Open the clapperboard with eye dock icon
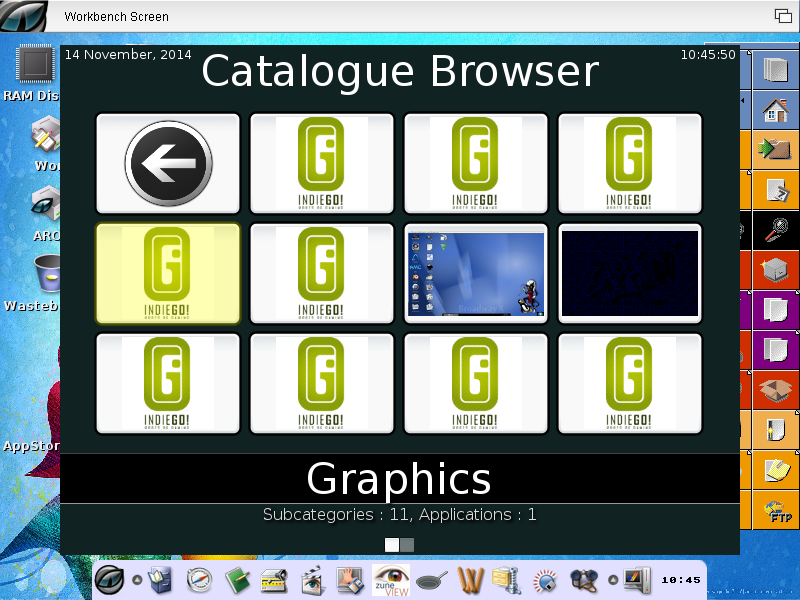800x600 pixels. [x=312, y=580]
